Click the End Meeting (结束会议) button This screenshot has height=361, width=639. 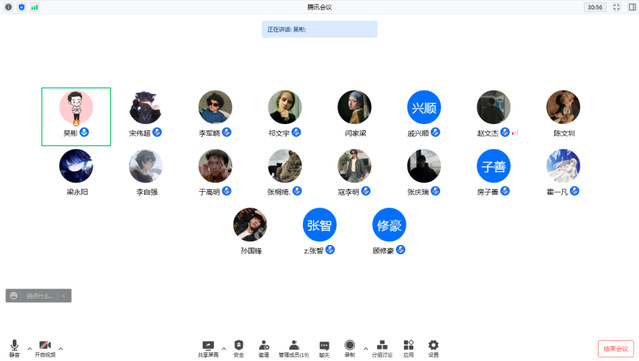point(616,349)
